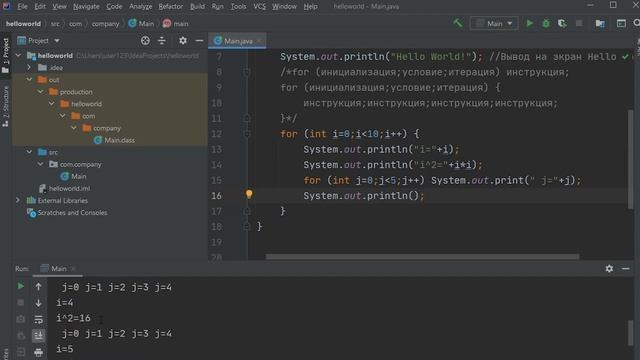Viewport: 640px width, 360px height.
Task: Click the Run console vertical scrollbar
Action: click(x=631, y=333)
